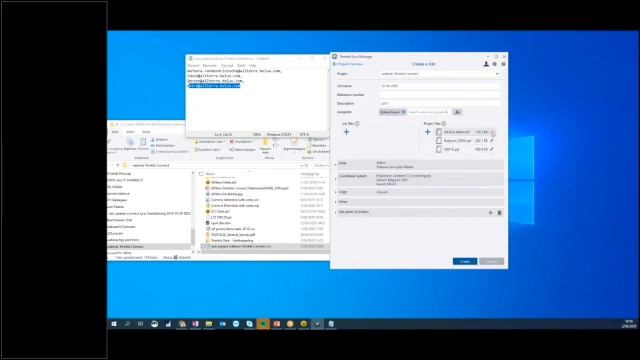Open Task View on the taskbar
This screenshot has height=360, width=640.
140,324
